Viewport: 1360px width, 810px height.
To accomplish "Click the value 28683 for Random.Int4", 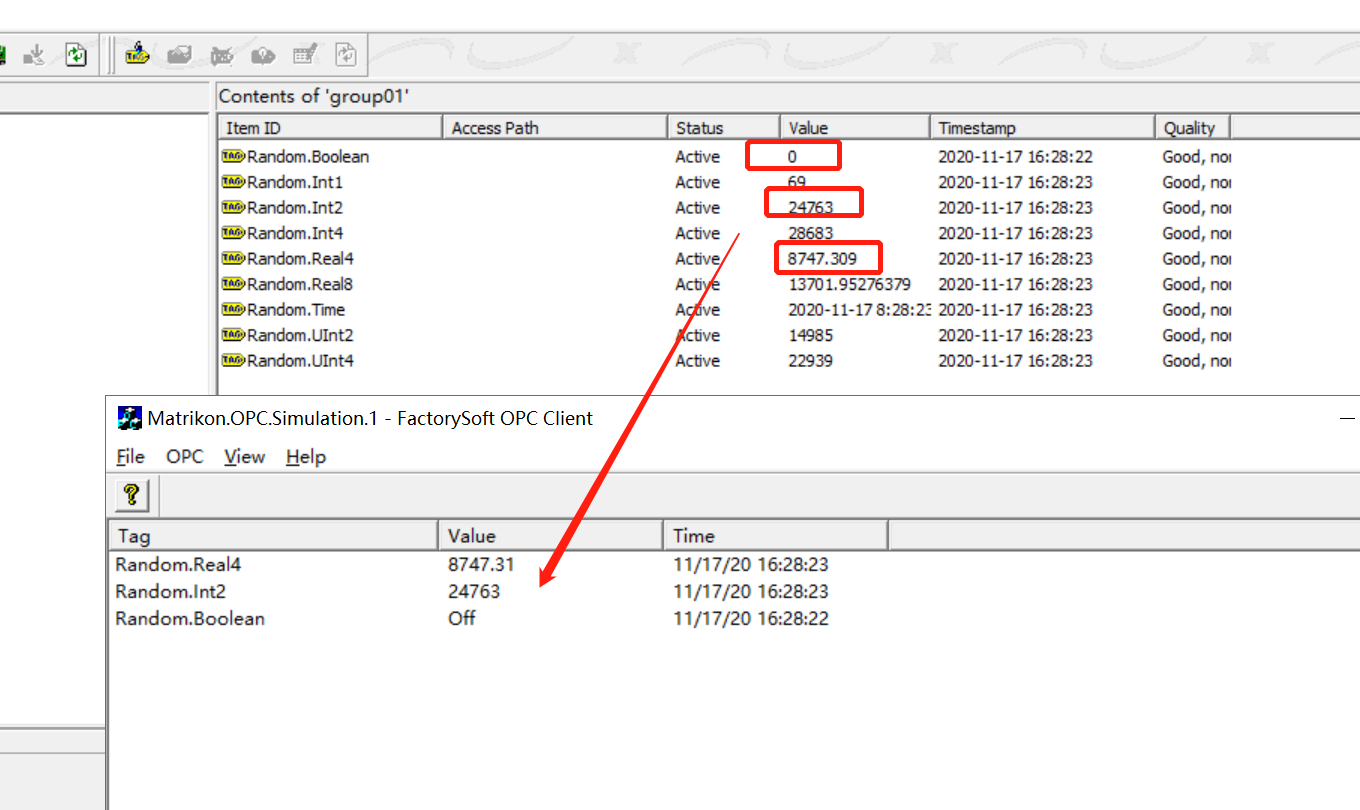I will pos(811,233).
